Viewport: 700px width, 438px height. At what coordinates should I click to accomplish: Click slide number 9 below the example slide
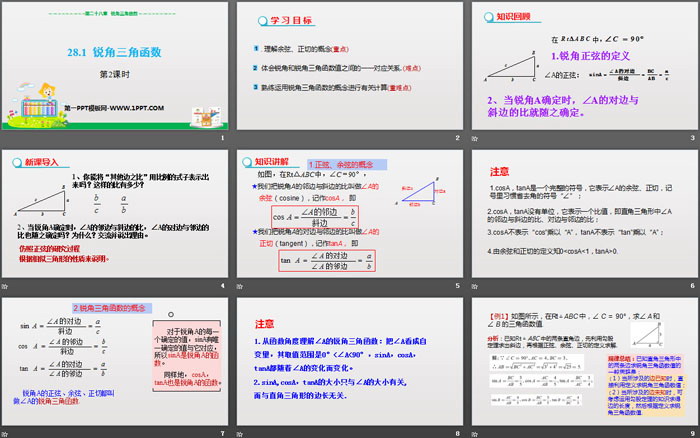pos(692,434)
